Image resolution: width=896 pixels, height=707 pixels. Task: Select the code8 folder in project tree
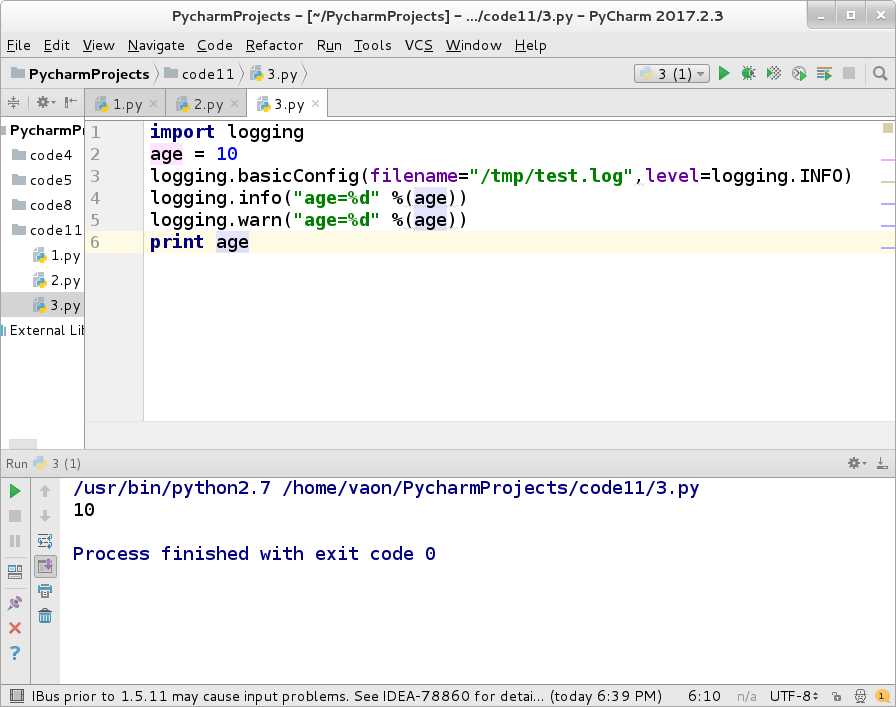tap(42, 205)
